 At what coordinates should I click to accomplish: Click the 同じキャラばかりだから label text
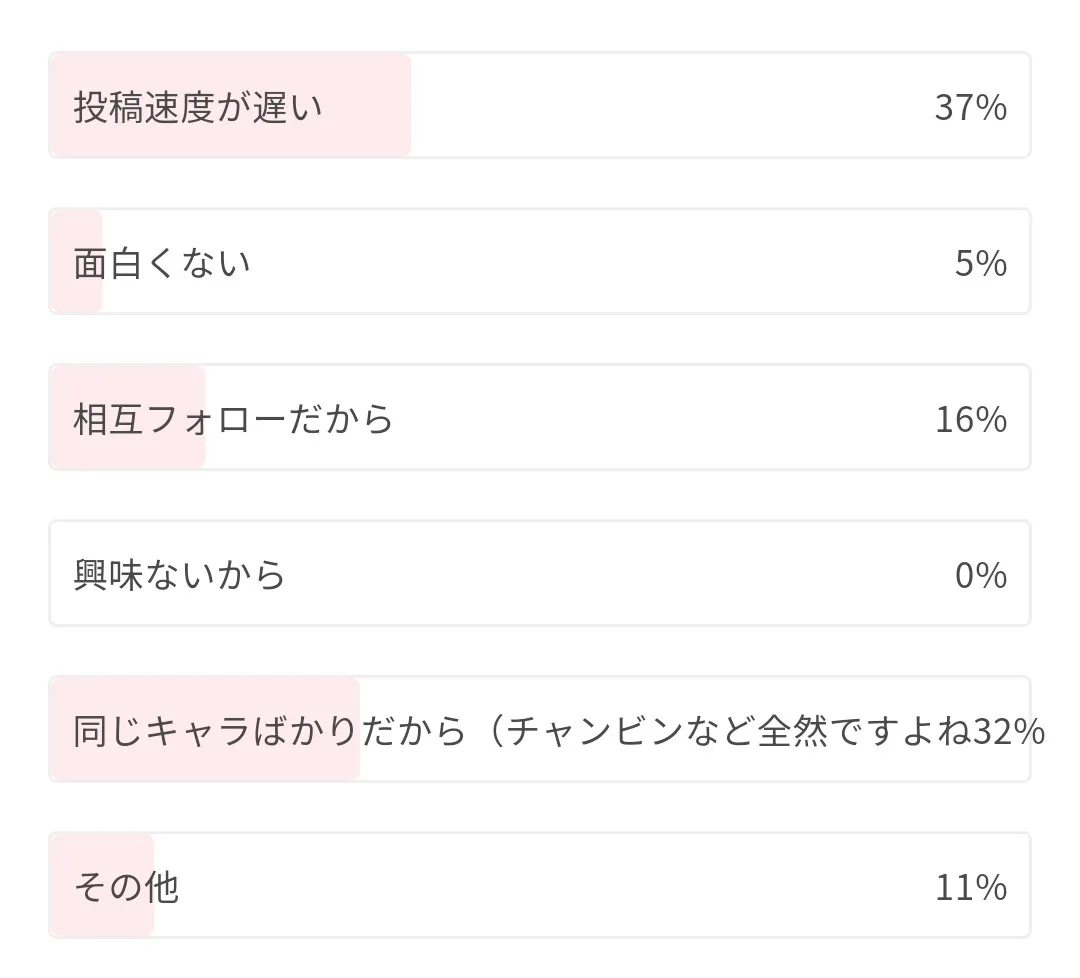tap(270, 731)
